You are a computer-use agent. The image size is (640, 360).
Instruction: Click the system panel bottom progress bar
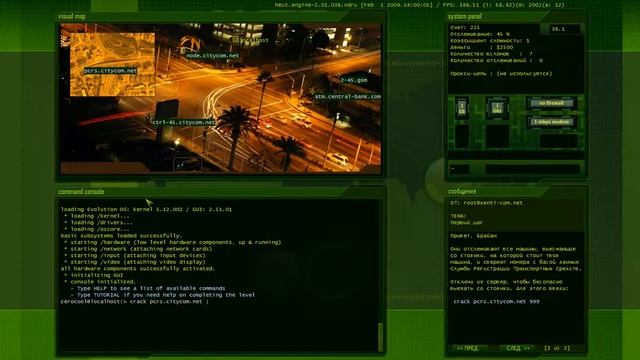(x=532, y=169)
